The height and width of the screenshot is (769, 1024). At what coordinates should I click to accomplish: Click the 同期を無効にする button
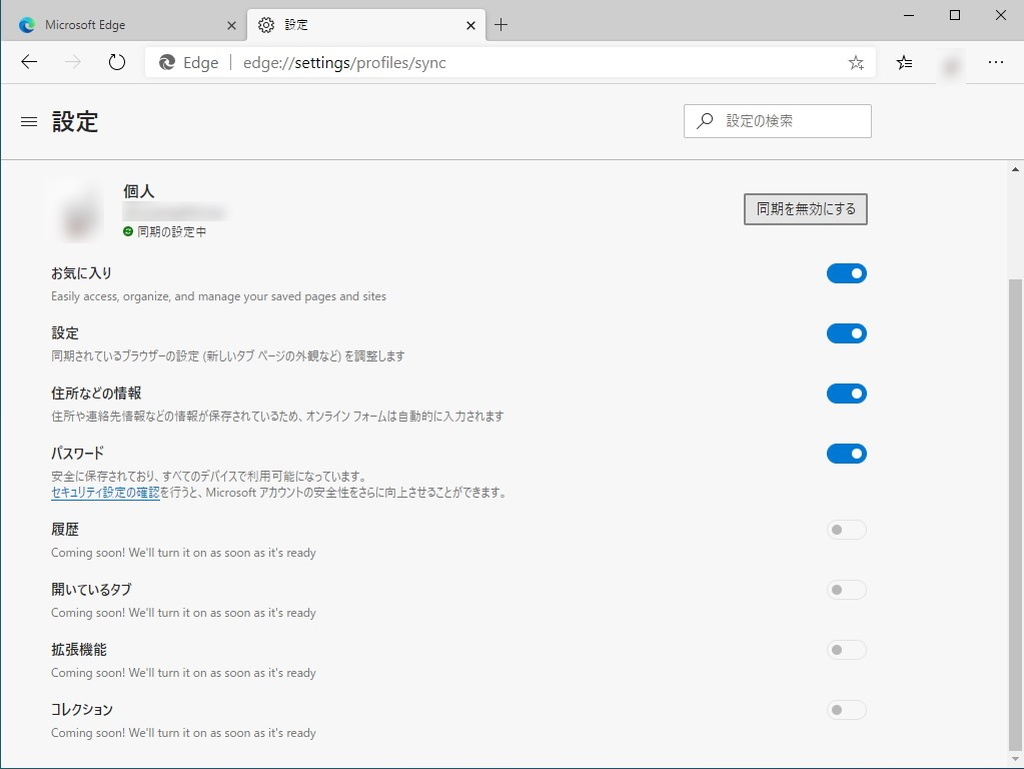pos(805,209)
